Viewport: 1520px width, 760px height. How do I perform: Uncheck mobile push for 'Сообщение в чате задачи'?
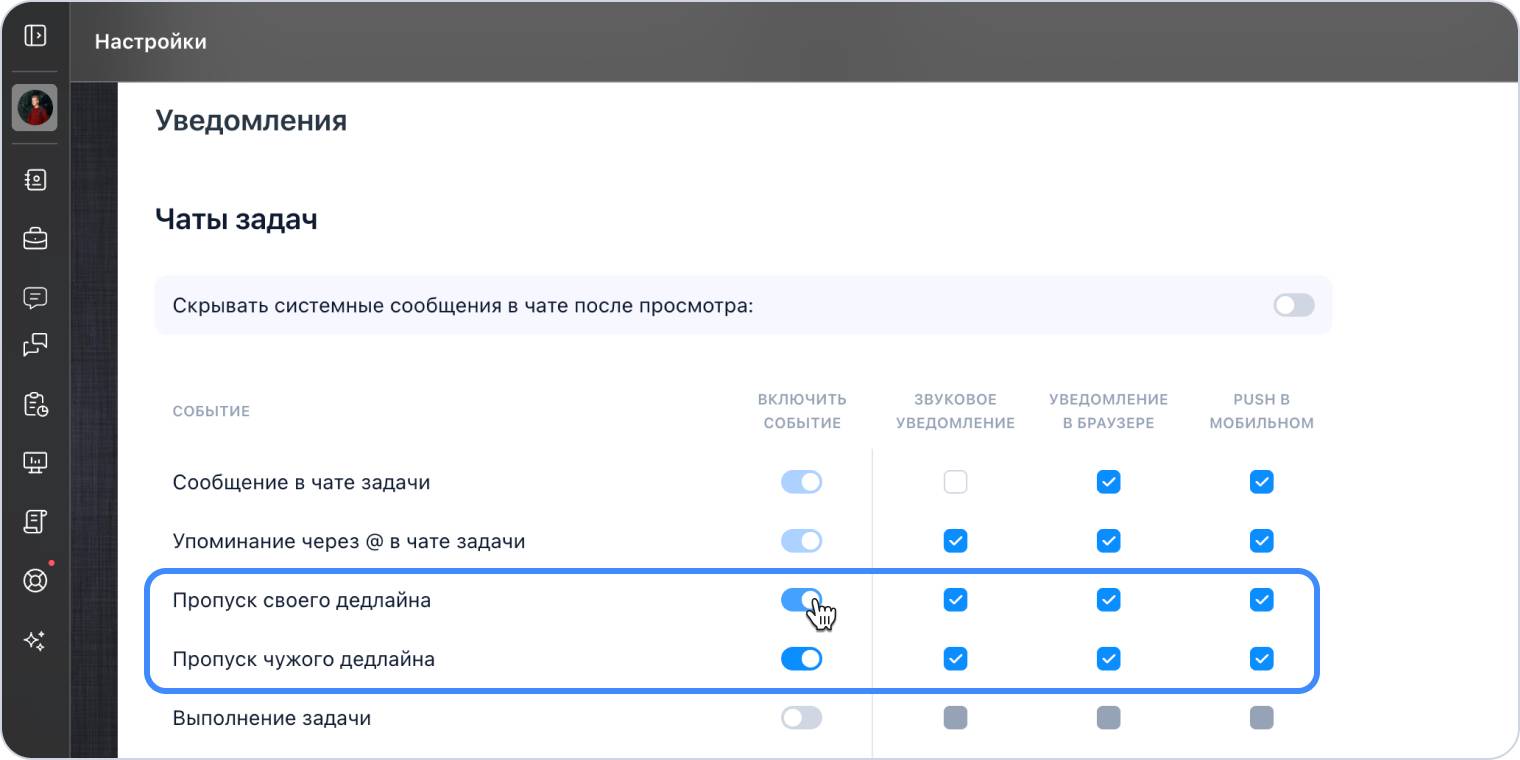point(1261,483)
